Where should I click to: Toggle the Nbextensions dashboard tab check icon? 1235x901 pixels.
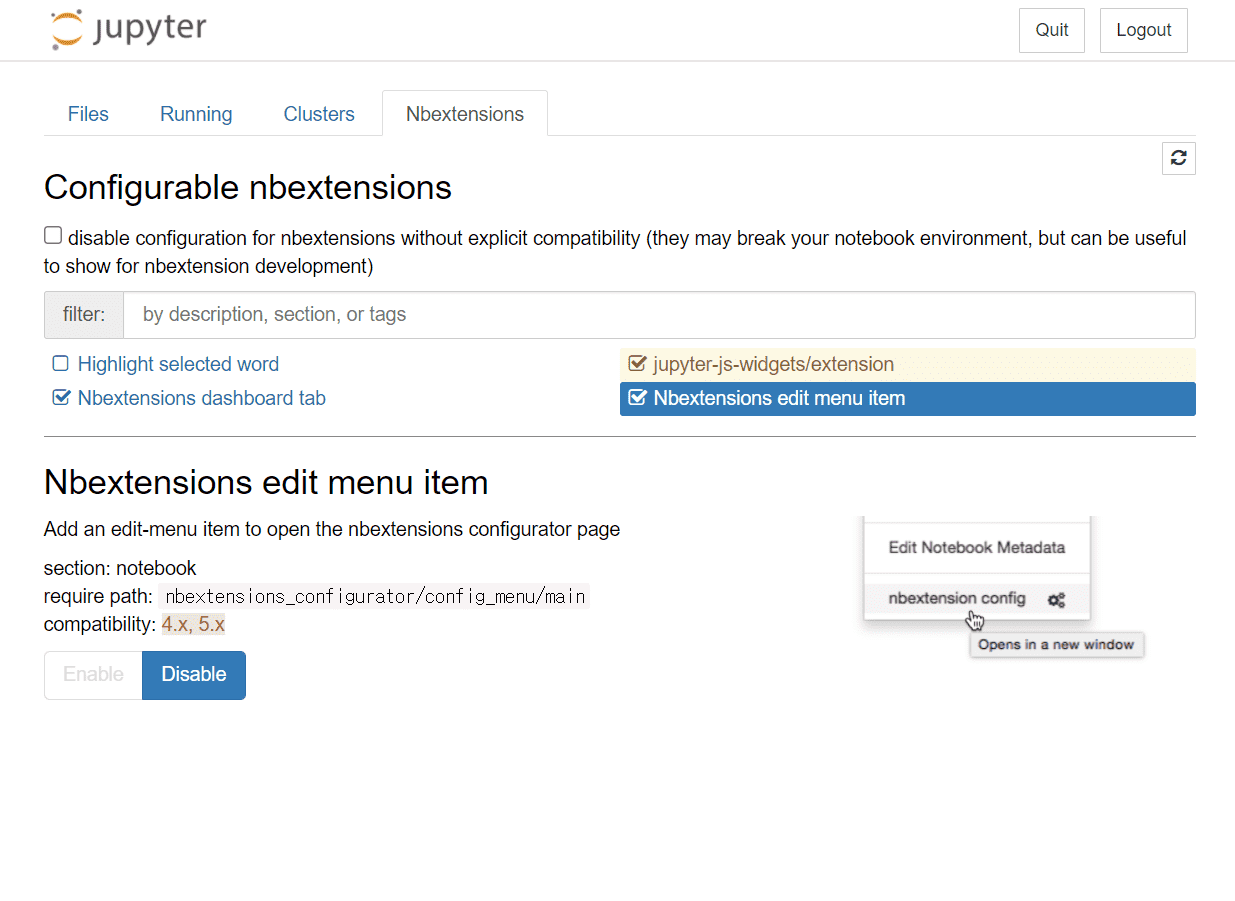(61, 398)
